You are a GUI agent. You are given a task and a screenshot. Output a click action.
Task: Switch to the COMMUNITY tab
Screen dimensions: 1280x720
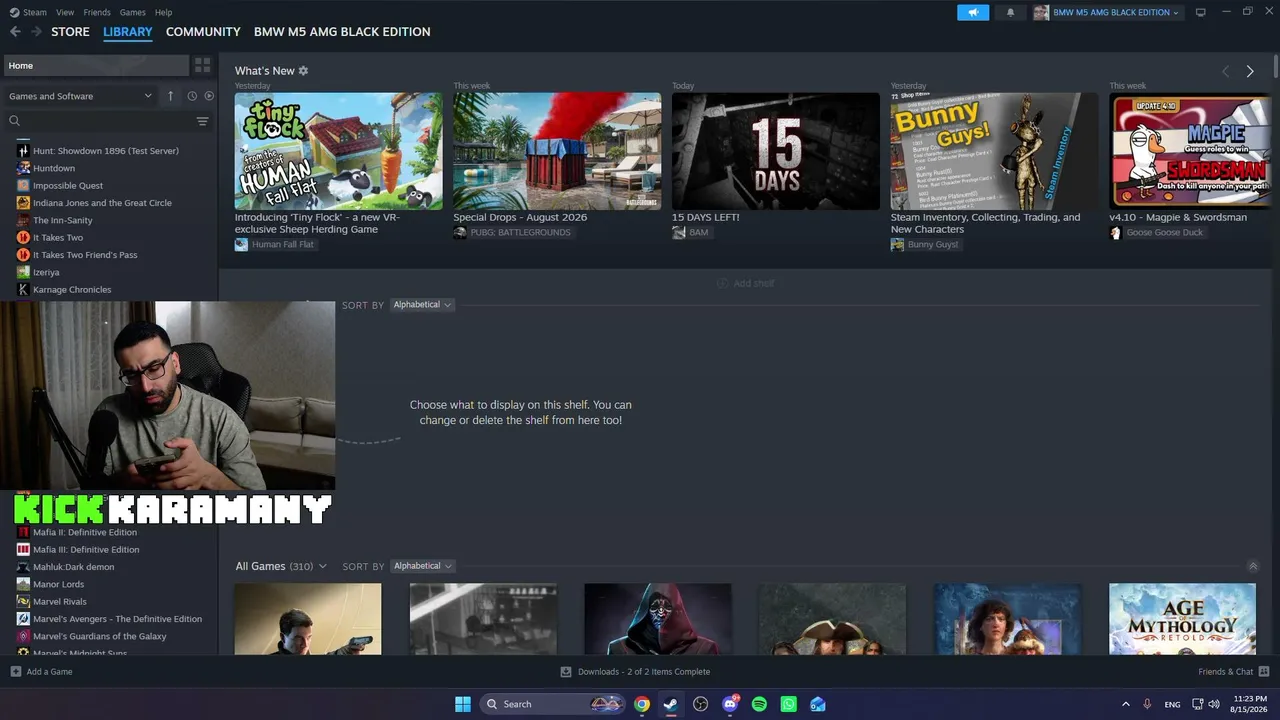pos(203,32)
